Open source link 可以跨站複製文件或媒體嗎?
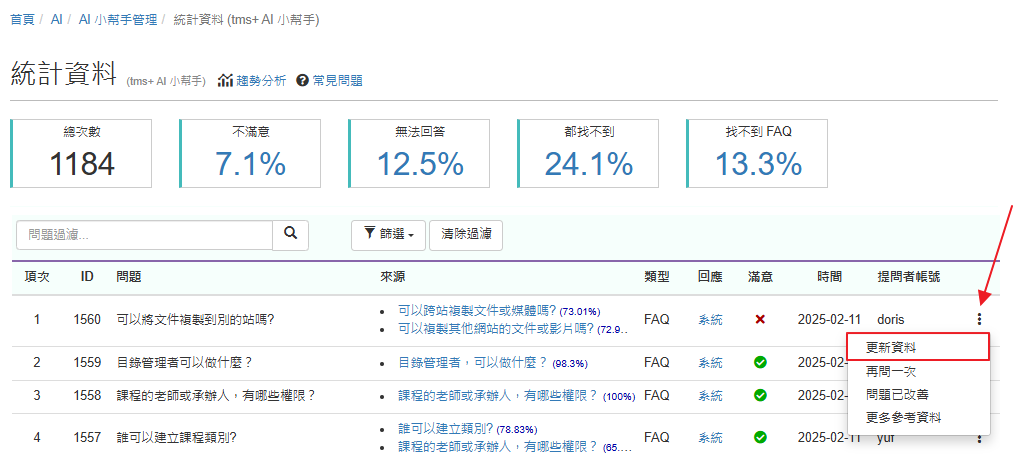The height and width of the screenshot is (459, 1025). click(x=476, y=311)
